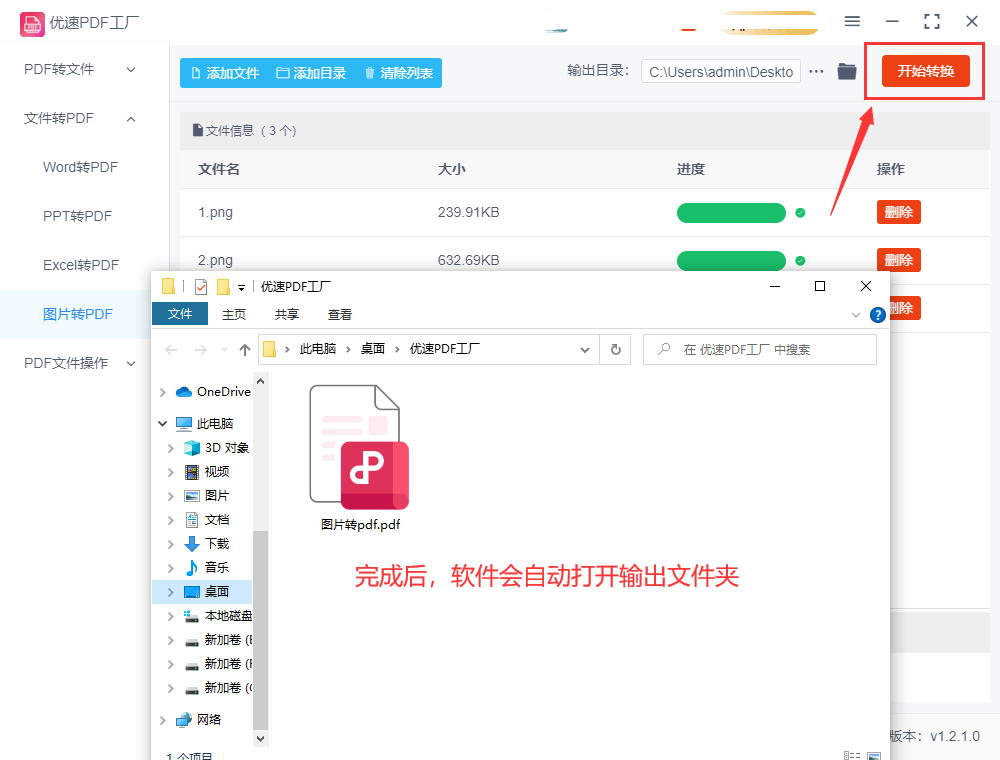Click 632.69KB size cell
Viewport: 1000px width, 760px height.
point(468,260)
